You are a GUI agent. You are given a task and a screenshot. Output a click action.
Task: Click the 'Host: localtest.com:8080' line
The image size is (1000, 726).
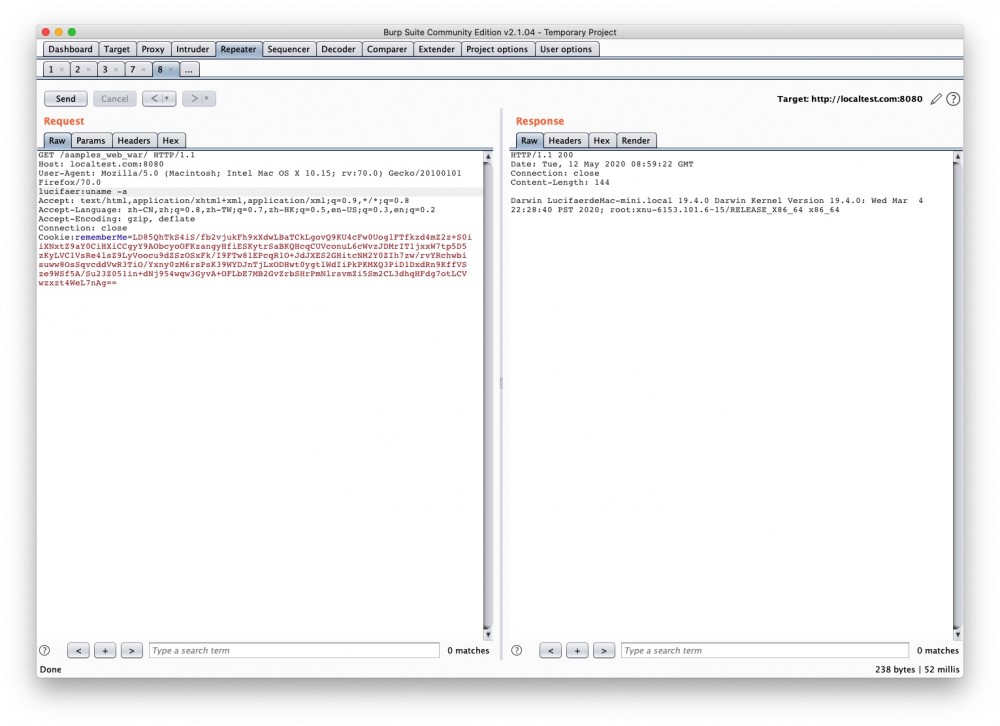pyautogui.click(x=101, y=164)
